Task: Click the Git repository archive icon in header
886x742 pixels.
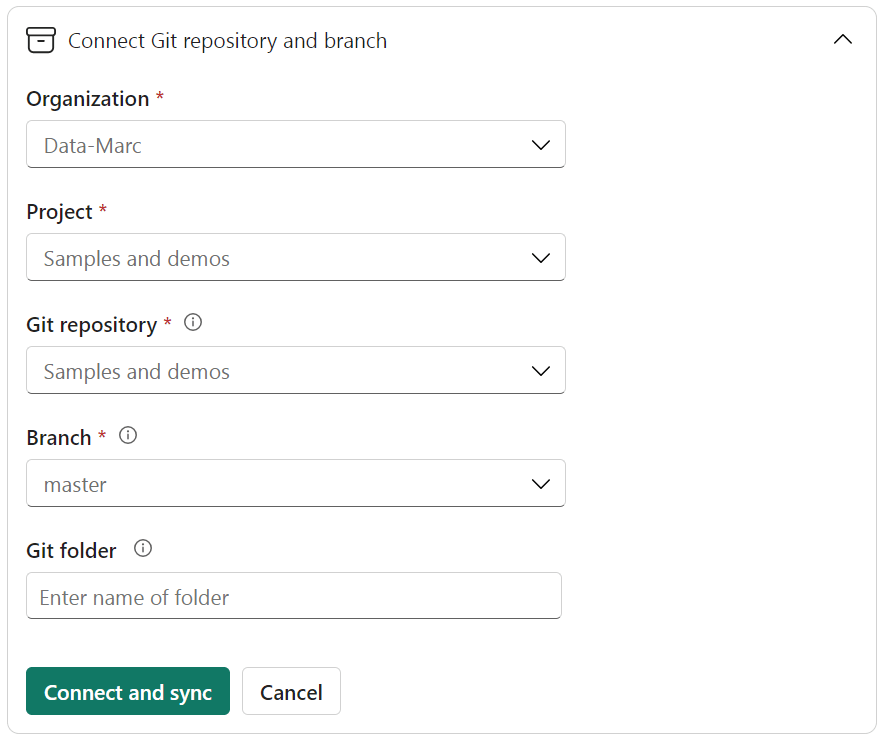Action: click(x=41, y=40)
